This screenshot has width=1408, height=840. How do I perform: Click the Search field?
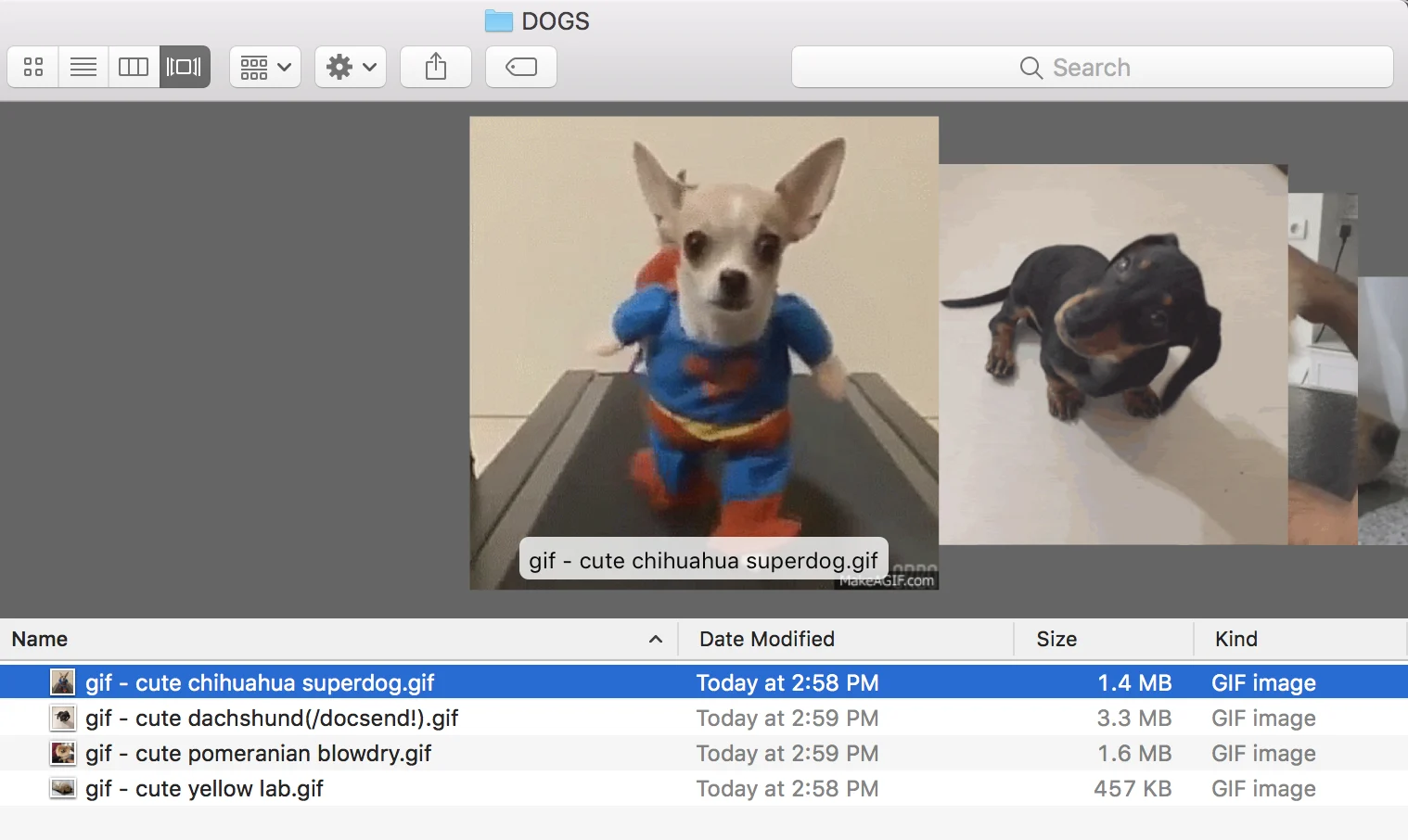(x=1093, y=67)
